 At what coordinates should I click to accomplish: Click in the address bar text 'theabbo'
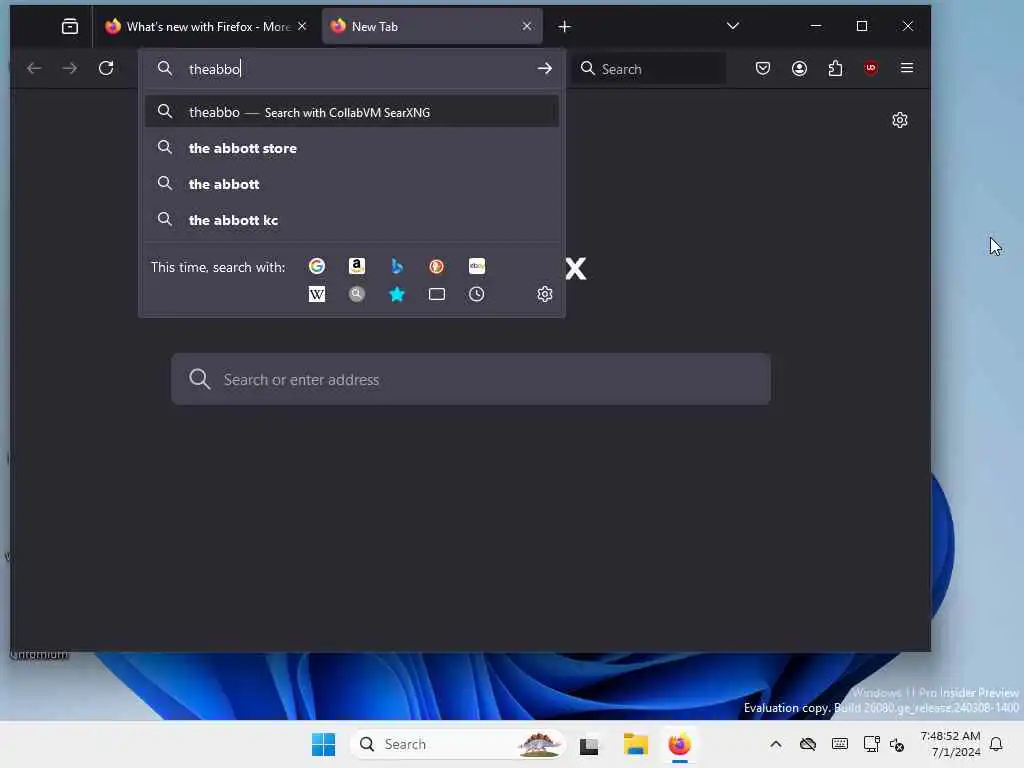214,69
